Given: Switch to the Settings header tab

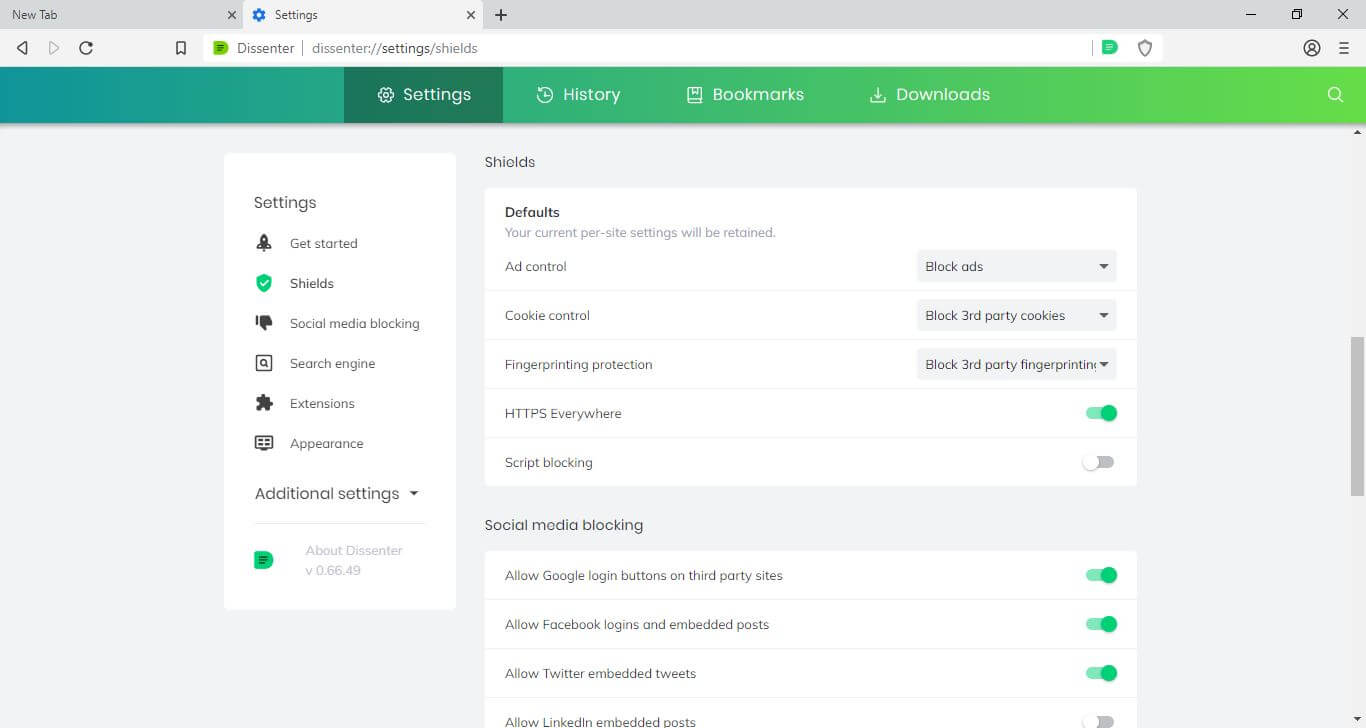Looking at the screenshot, I should (424, 94).
